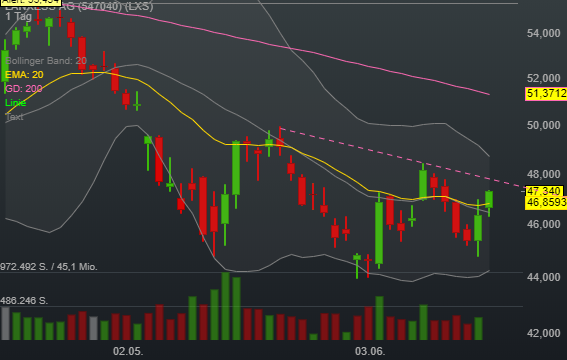The height and width of the screenshot is (360, 567).
Task: Click the yellow Alert label at top
Action: 30,2
